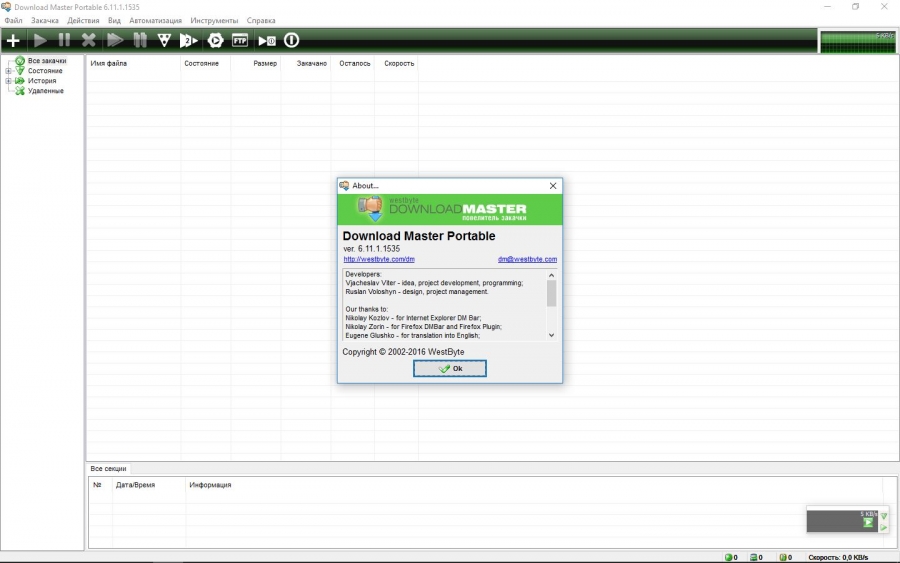
Task: Click the queued downloads counter in status bar
Action: [x=757, y=557]
